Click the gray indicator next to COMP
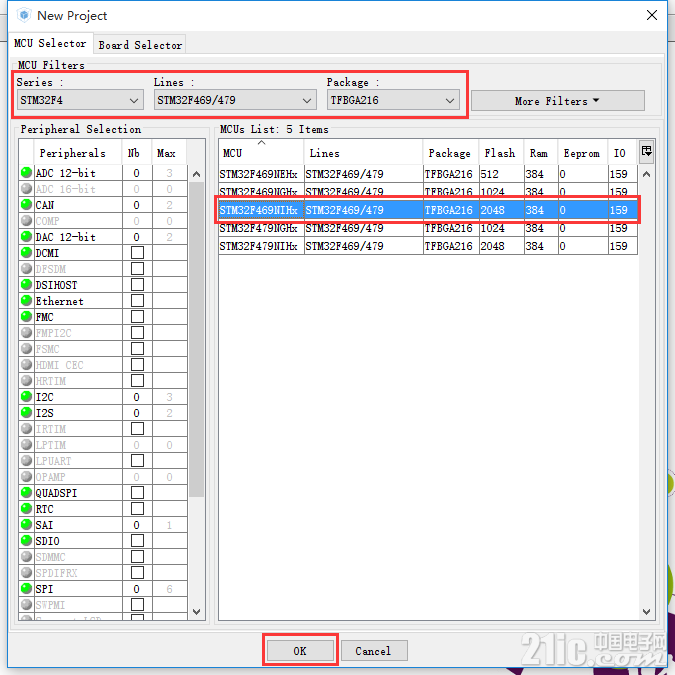 tap(26, 220)
